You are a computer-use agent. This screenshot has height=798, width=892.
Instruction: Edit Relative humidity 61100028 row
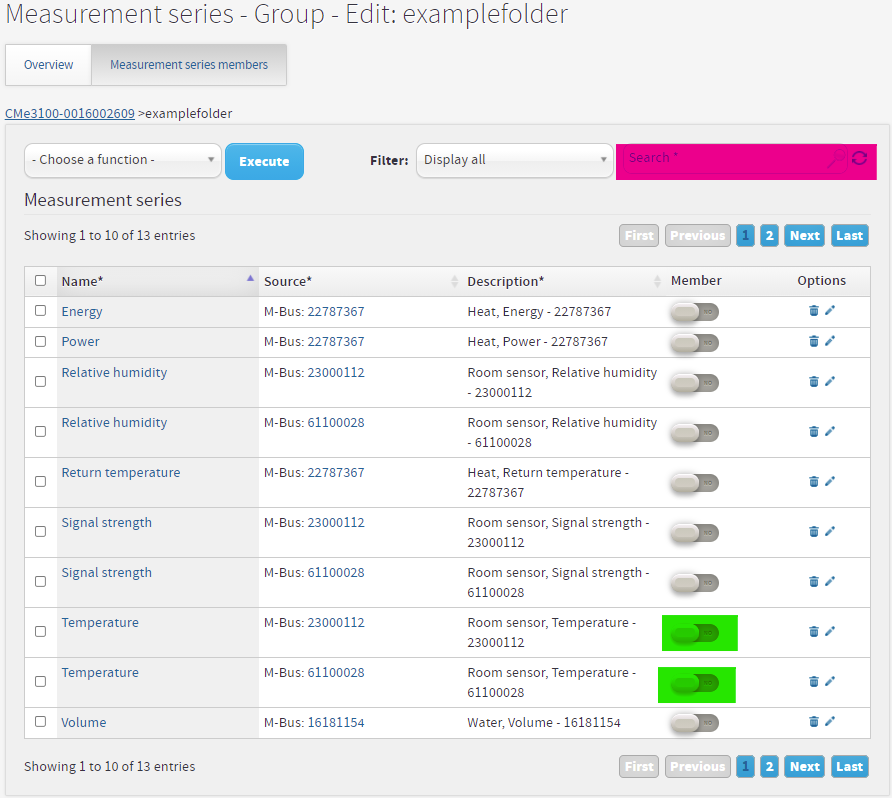(x=830, y=431)
